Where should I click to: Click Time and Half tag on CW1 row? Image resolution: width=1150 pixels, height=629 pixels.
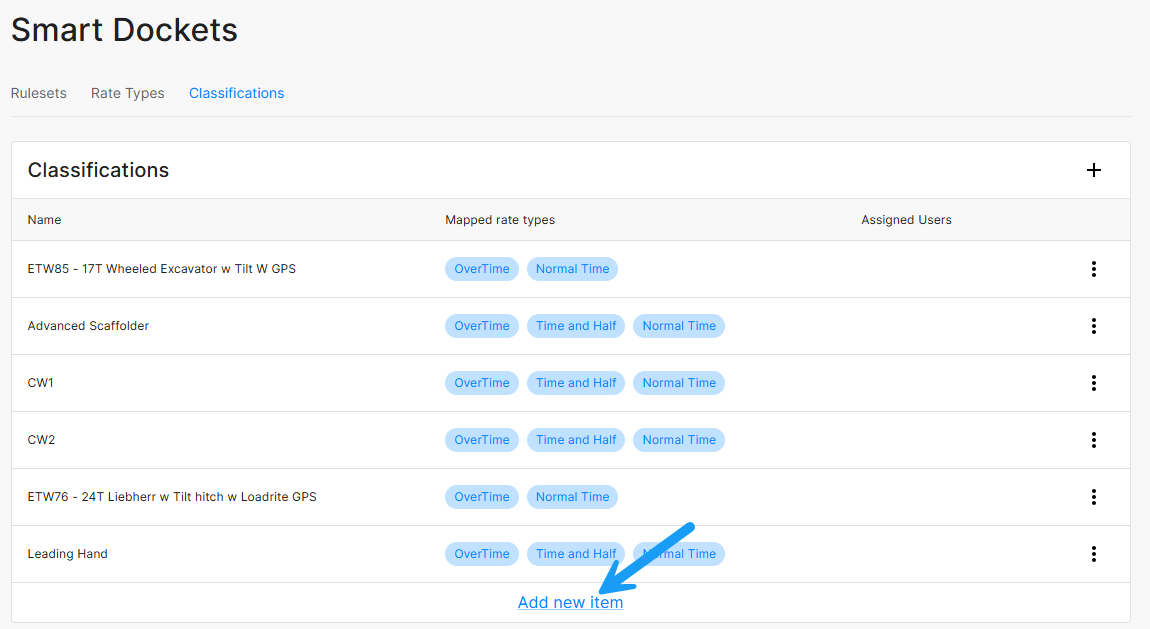click(576, 383)
